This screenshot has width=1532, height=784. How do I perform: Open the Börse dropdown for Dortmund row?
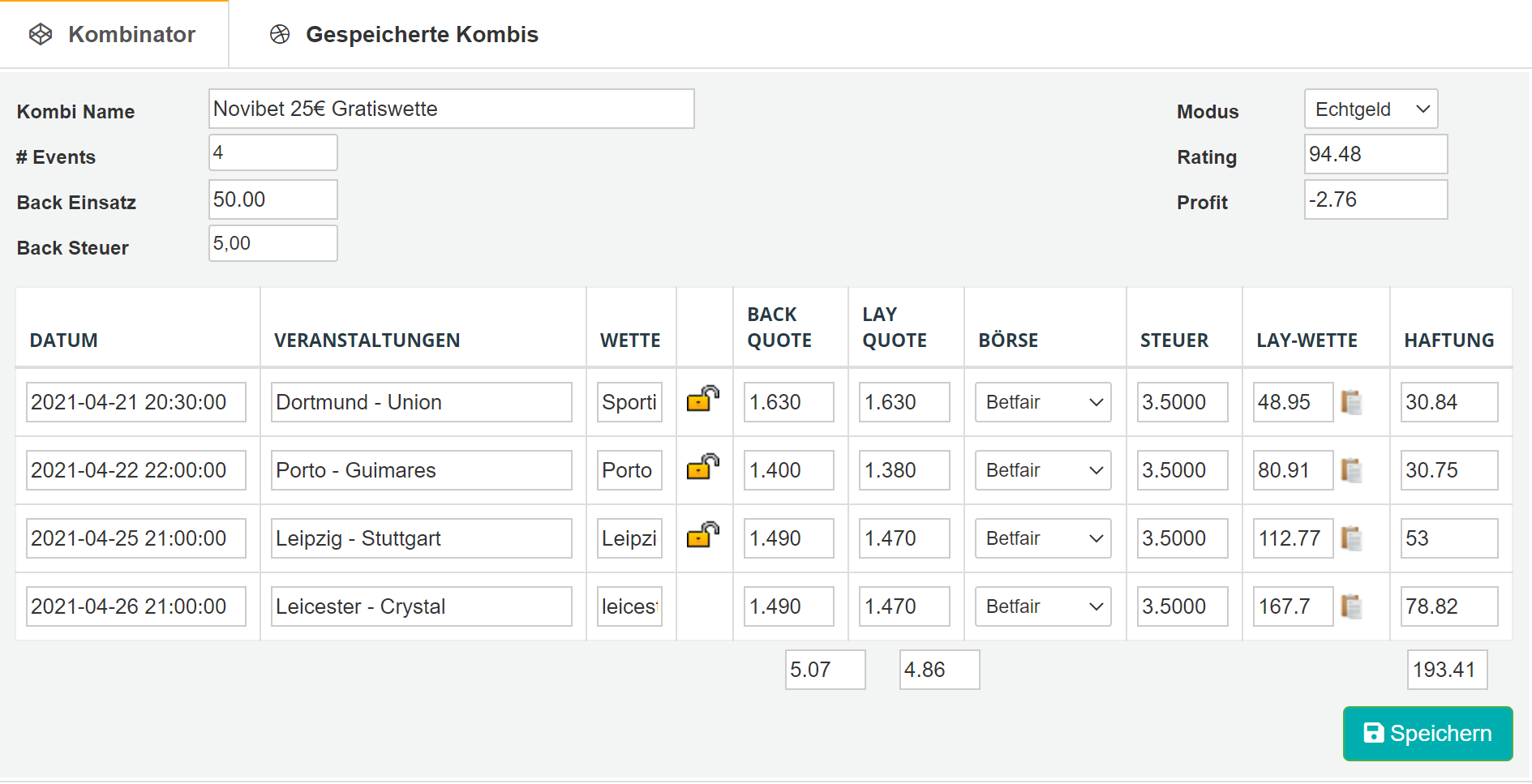[x=1043, y=402]
